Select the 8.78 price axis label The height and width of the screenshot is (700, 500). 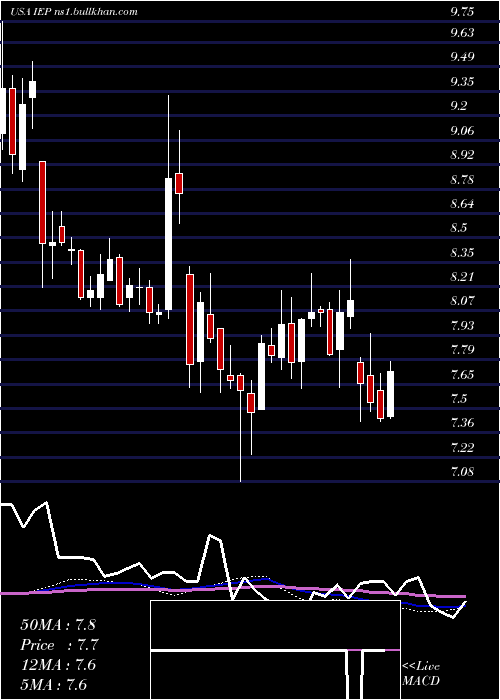[x=462, y=179]
